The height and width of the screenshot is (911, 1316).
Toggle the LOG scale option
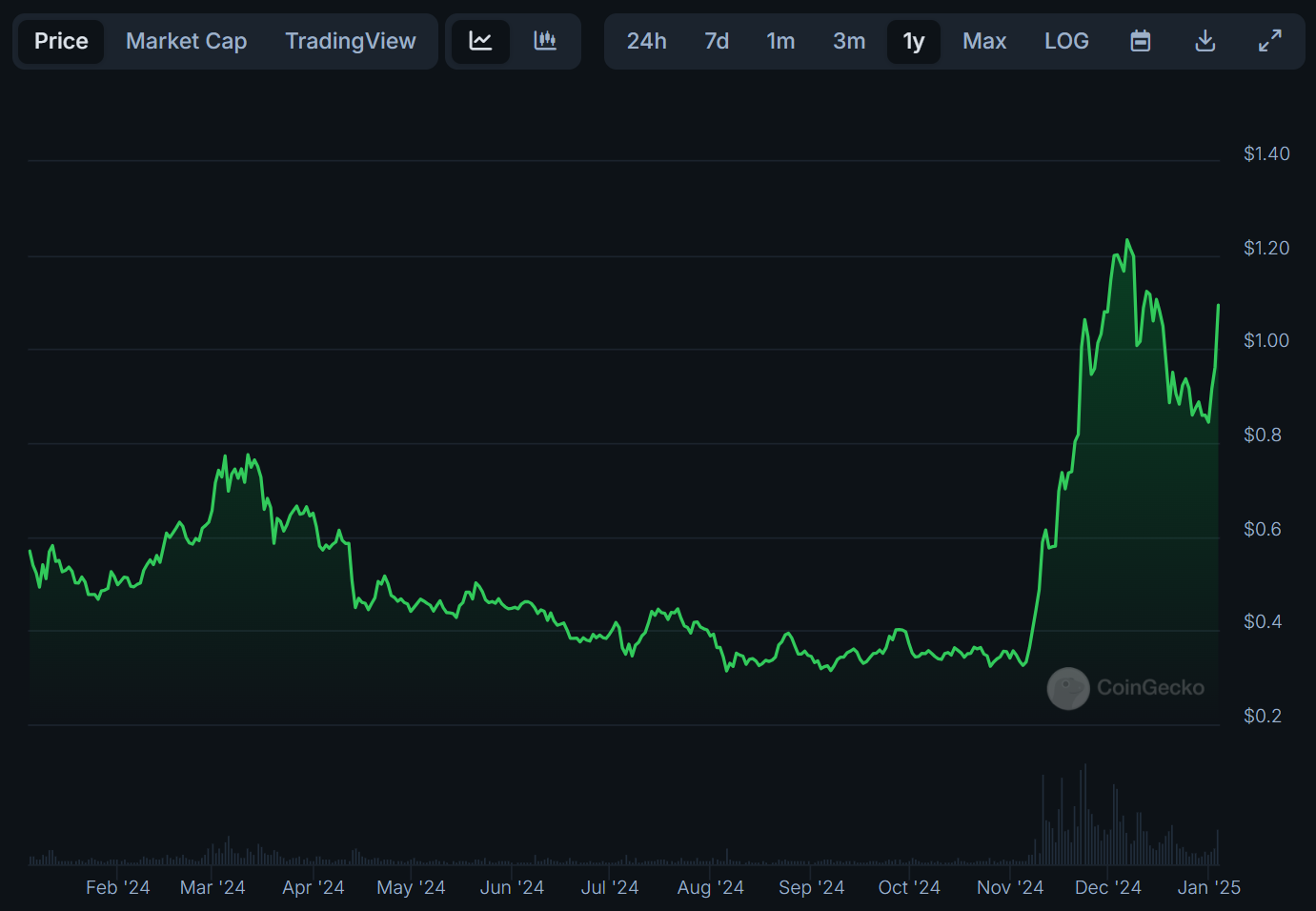point(1066,41)
